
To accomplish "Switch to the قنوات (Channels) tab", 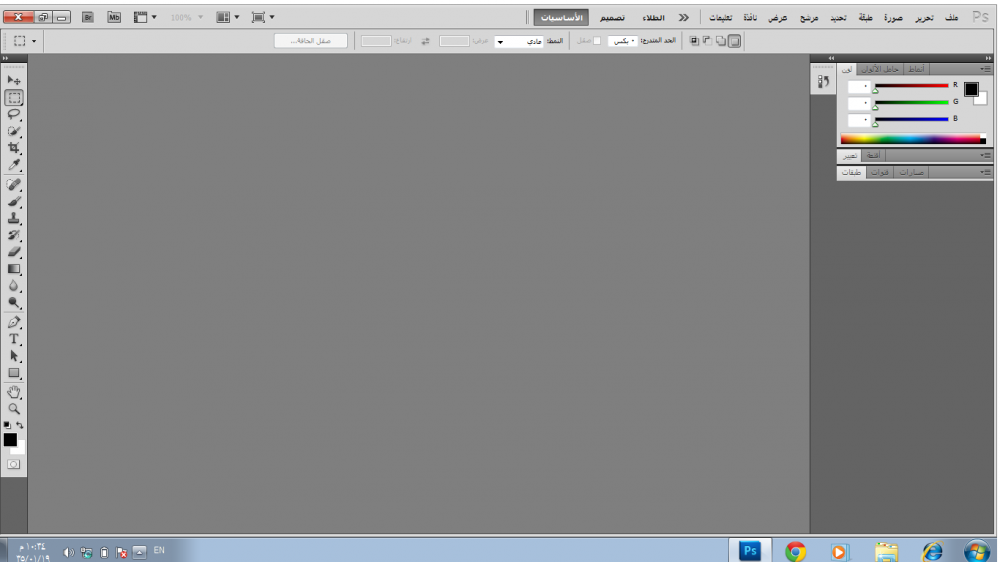I will 879,173.
